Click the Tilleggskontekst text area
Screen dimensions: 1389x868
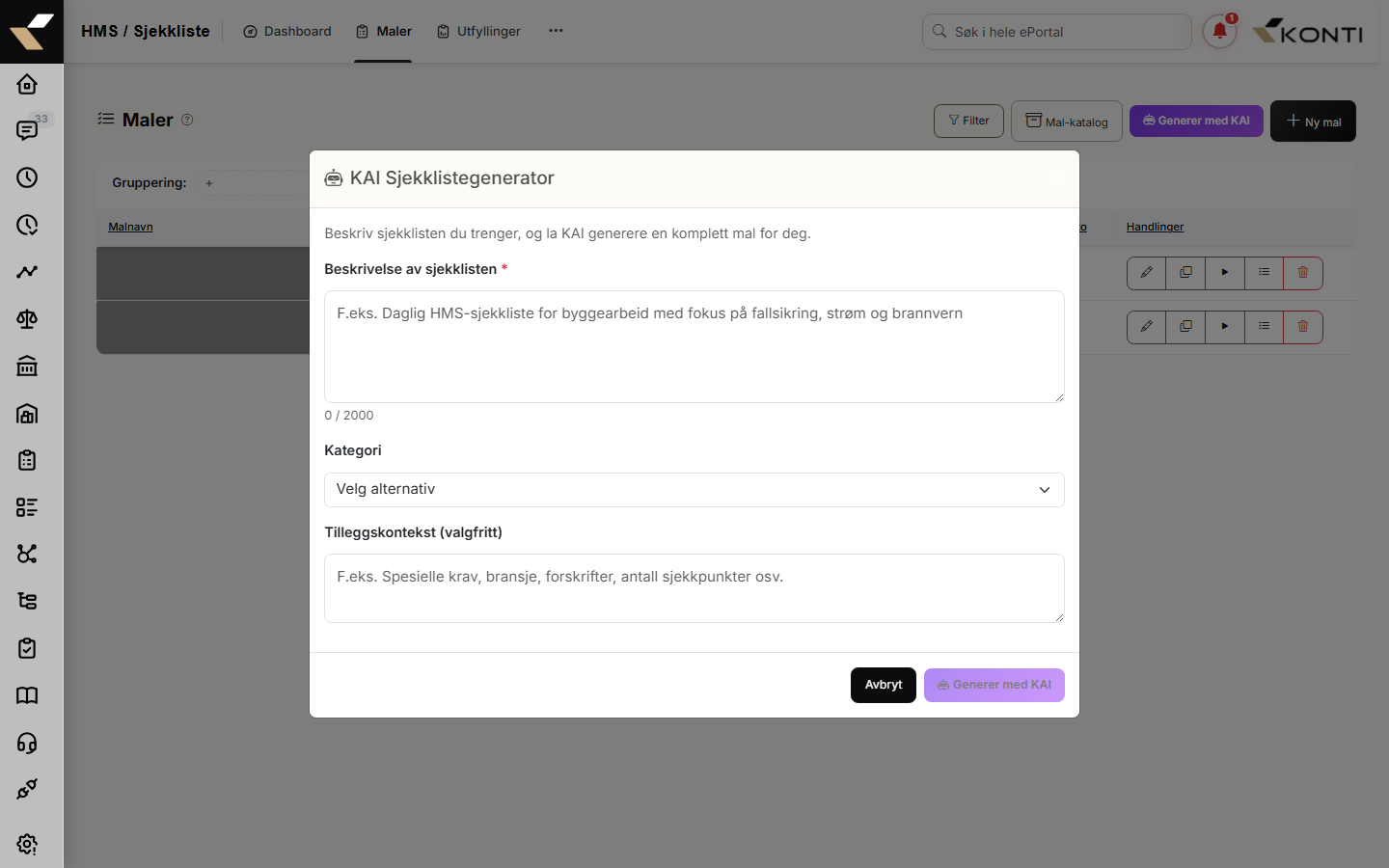pyautogui.click(x=694, y=588)
